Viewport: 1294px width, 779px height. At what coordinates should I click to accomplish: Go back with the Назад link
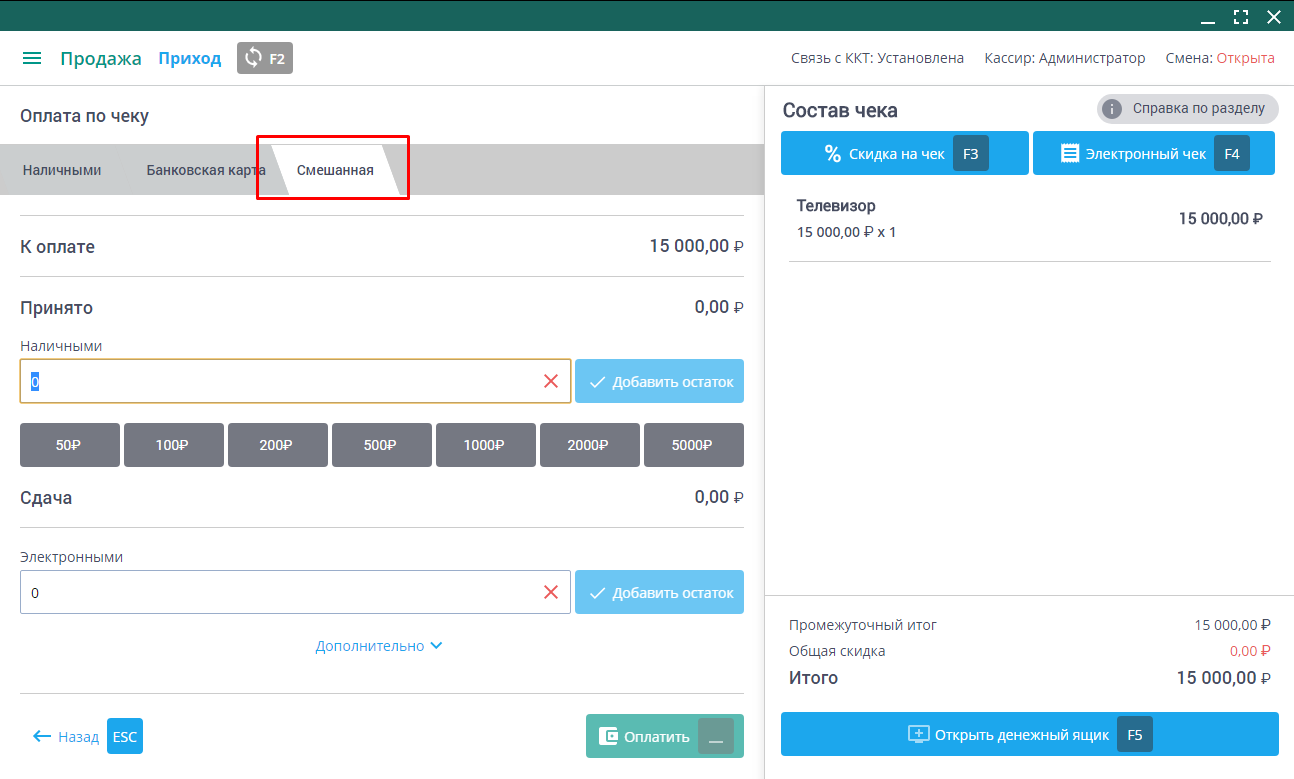pos(78,736)
